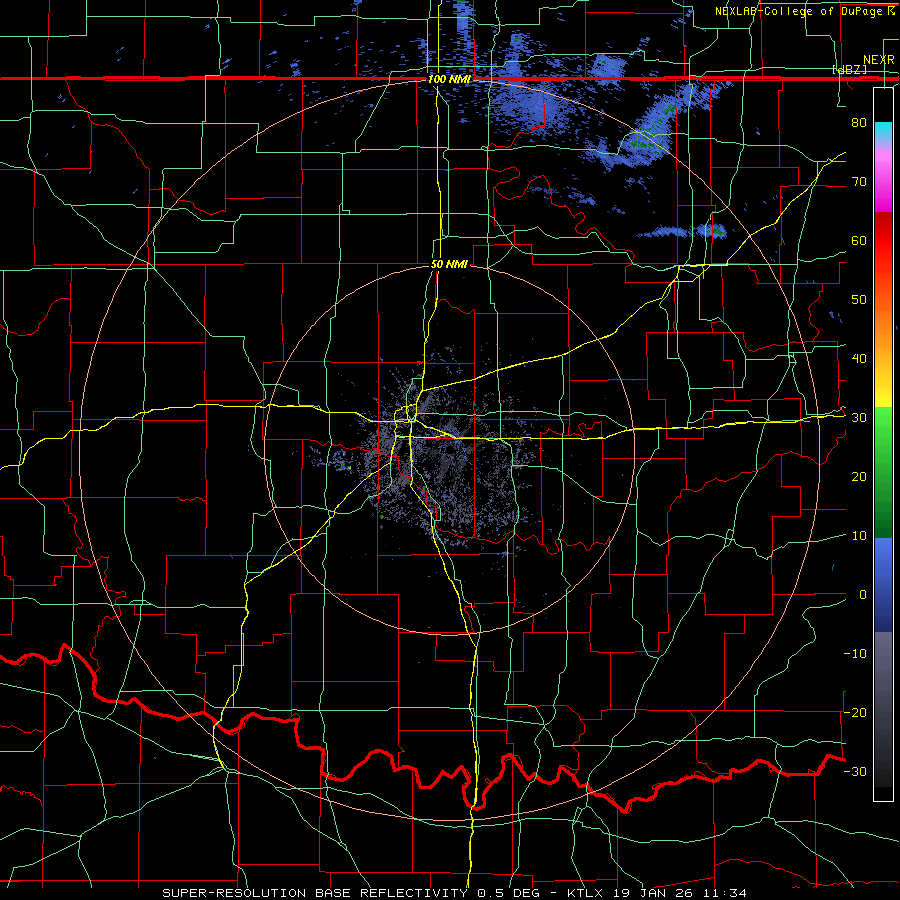Click the 10 value on dBZ scale
The image size is (900, 900).
click(859, 536)
